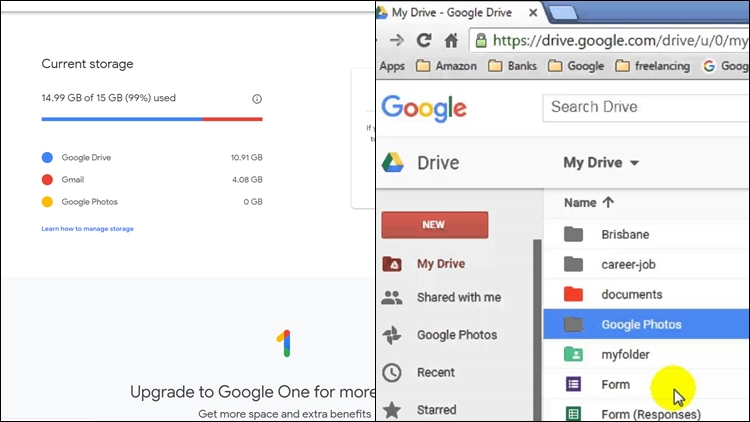Click the drive.google.com address bar URL
Image resolution: width=750 pixels, height=422 pixels.
[x=619, y=41]
